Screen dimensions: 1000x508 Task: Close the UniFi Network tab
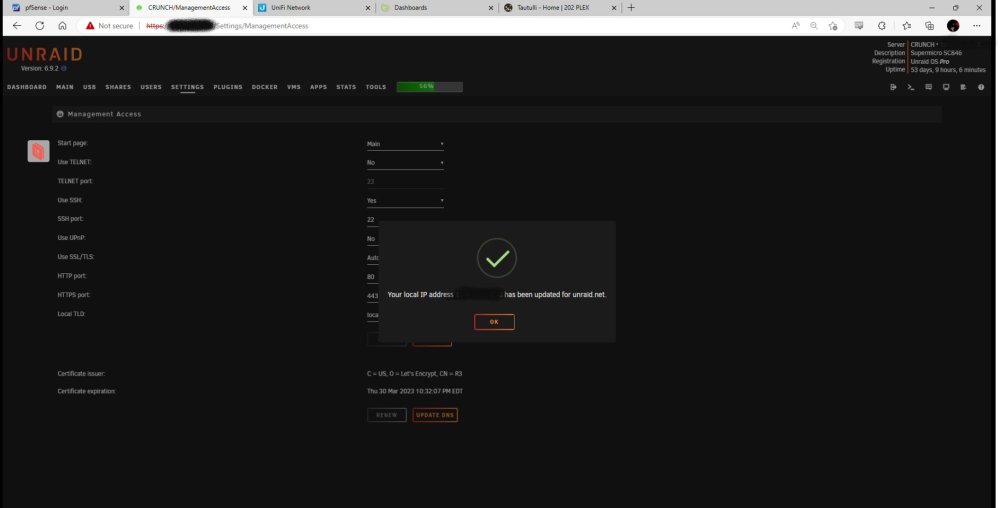(x=367, y=8)
